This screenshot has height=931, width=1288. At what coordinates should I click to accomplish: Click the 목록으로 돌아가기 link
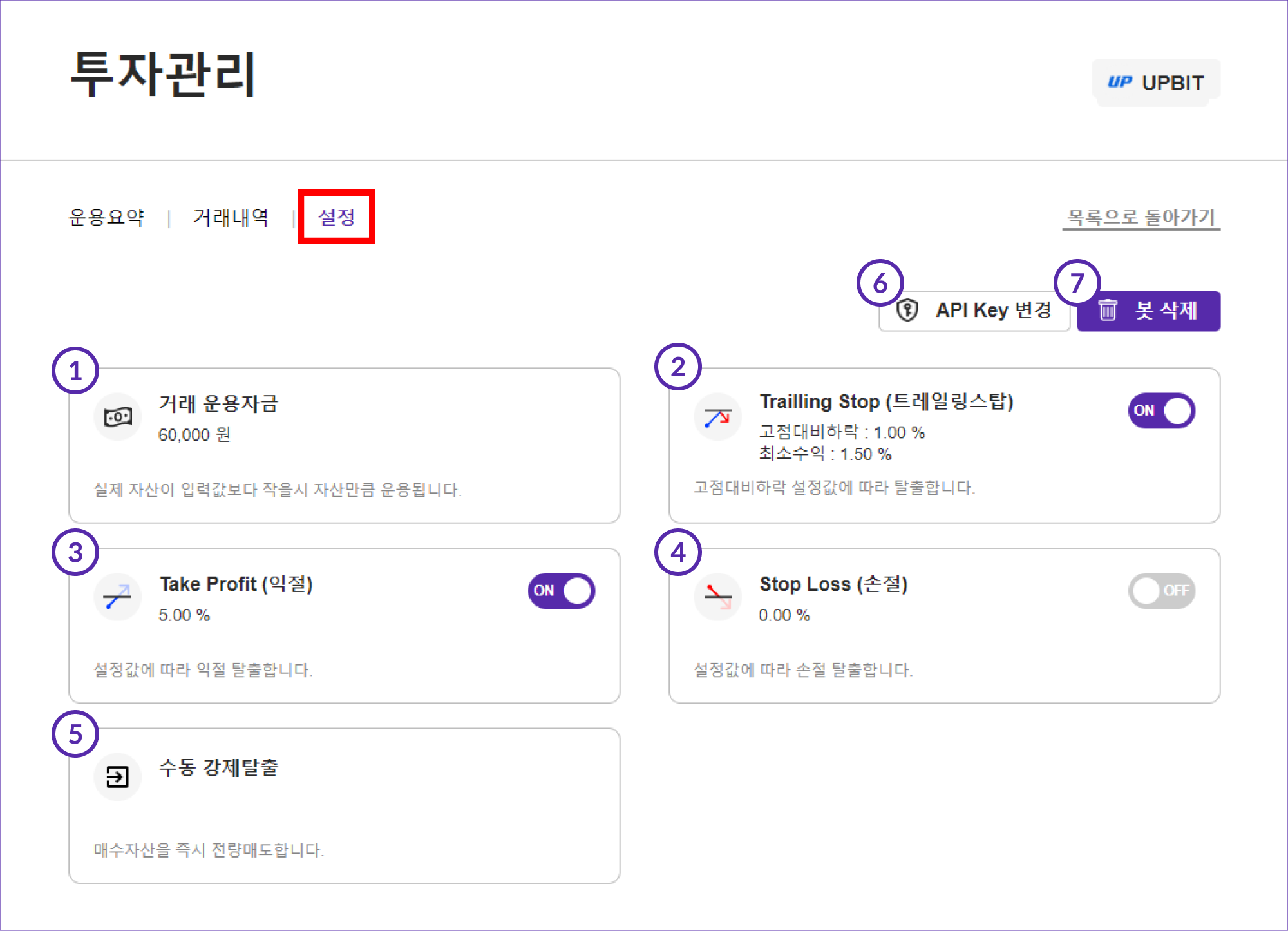pos(1141,217)
